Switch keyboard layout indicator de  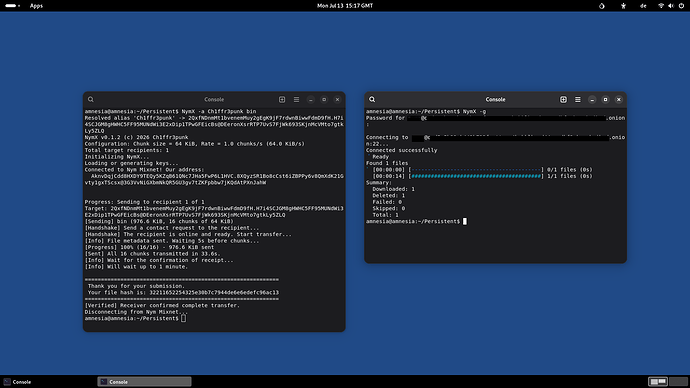tap(643, 6)
